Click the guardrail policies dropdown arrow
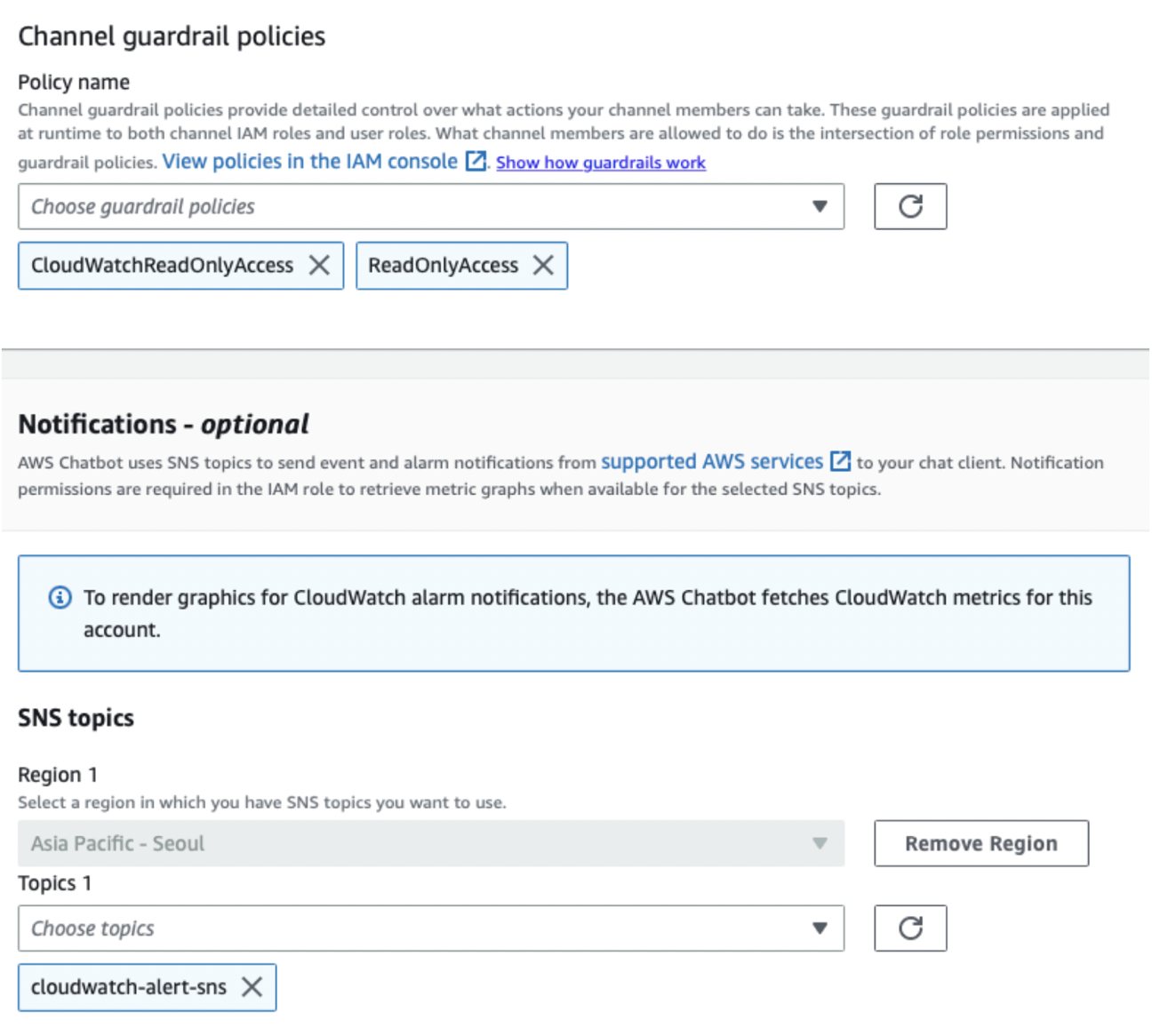This screenshot has width=1168, height=1036. point(820,206)
